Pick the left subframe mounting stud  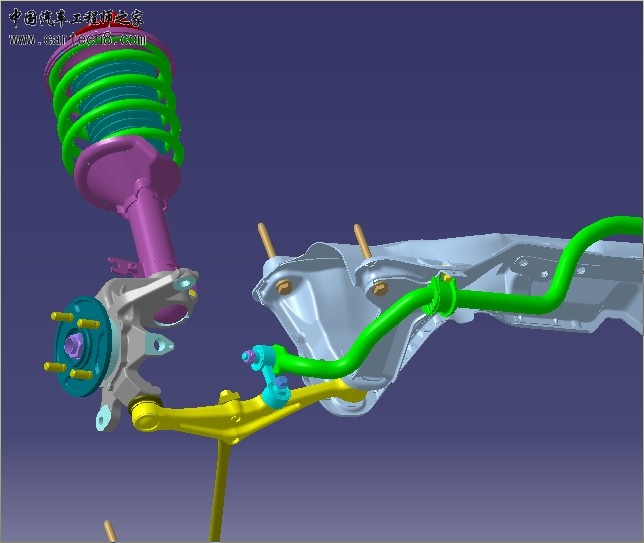[x=268, y=242]
